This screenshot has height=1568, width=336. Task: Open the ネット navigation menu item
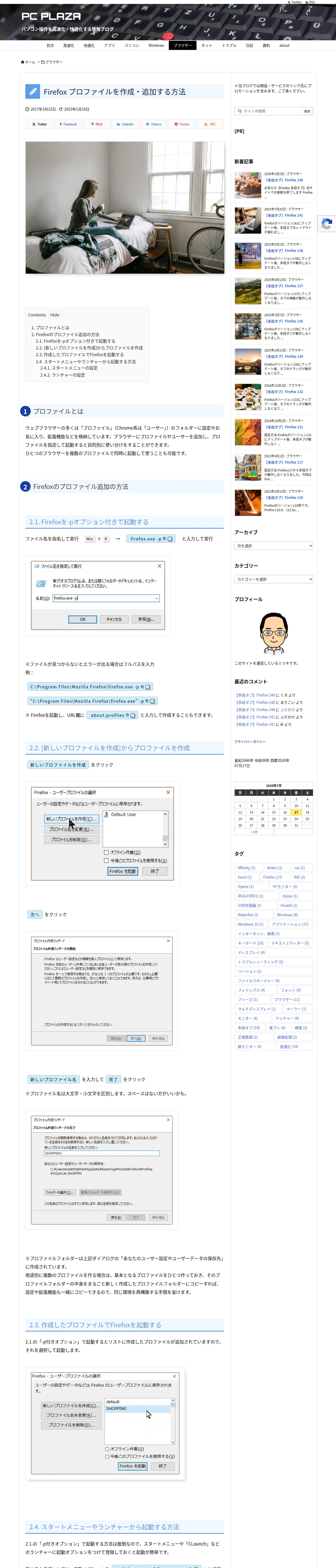(207, 46)
